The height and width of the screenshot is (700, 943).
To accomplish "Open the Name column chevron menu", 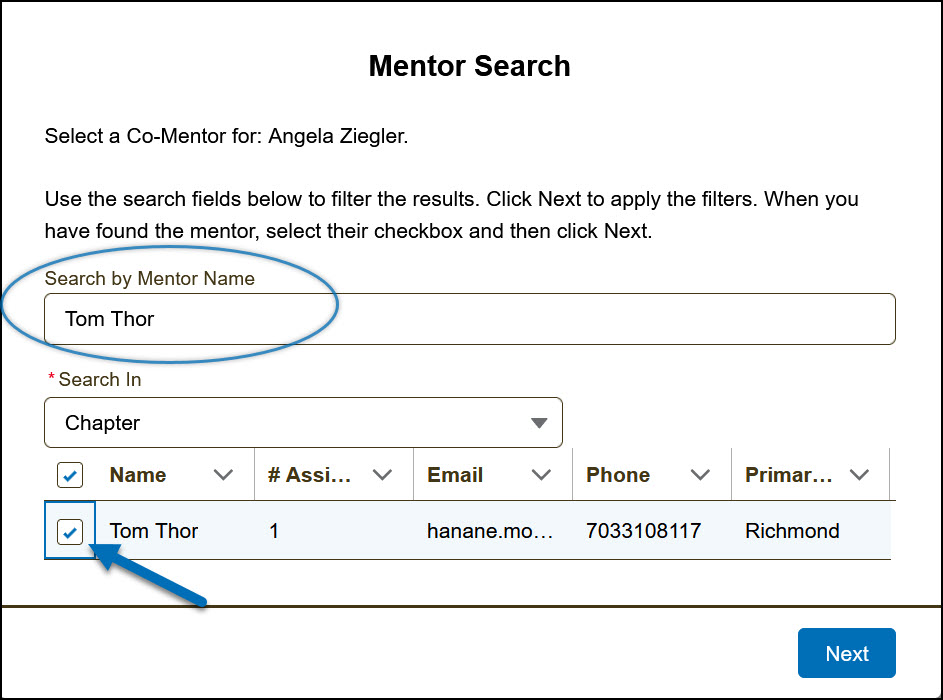I will coord(223,475).
